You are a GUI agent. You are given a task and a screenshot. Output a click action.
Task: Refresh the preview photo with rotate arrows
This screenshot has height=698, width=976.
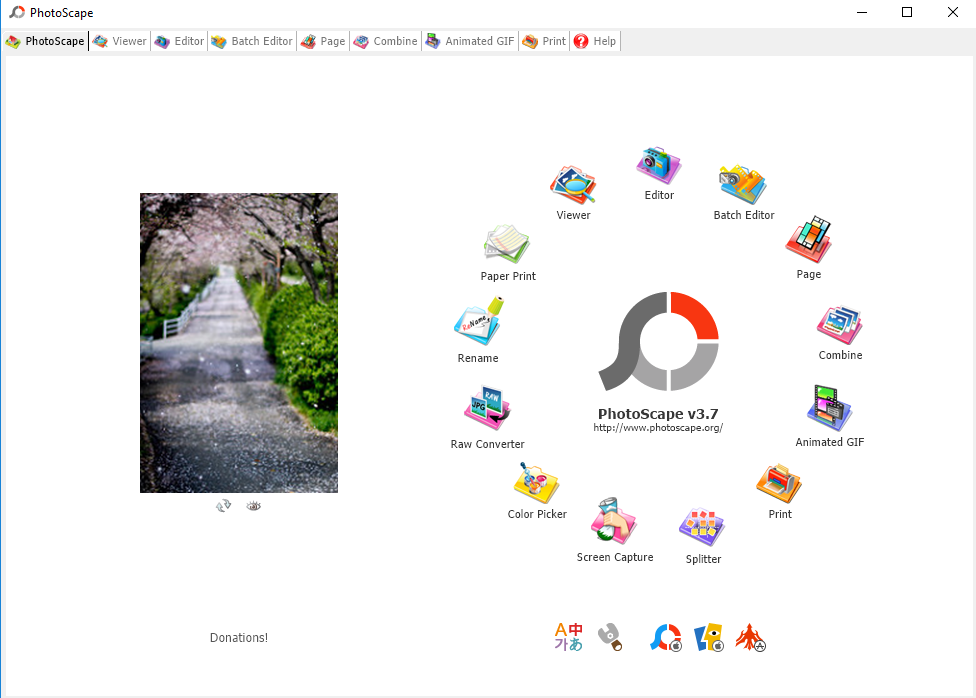pos(223,506)
